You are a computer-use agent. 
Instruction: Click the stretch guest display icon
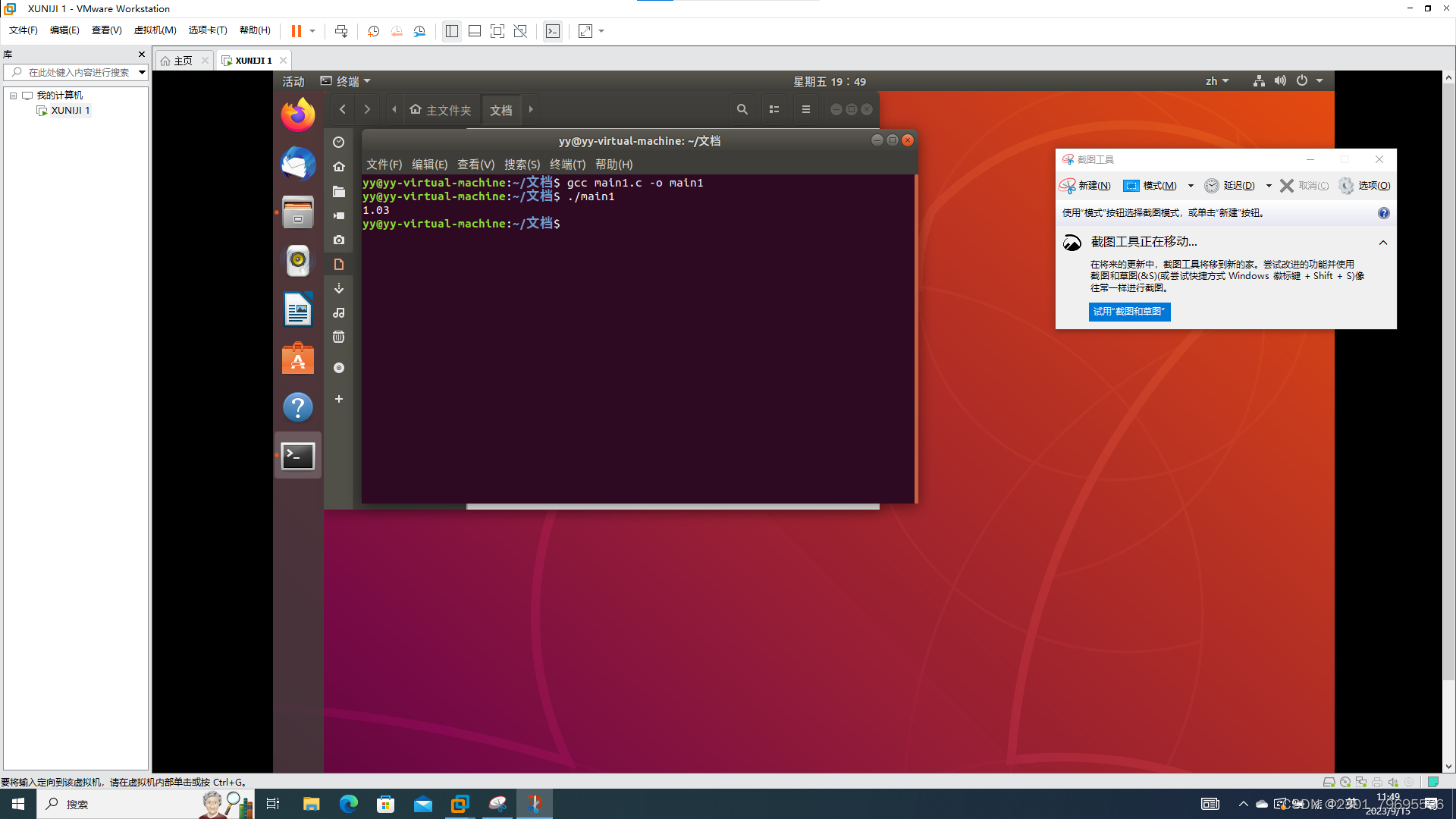point(585,31)
